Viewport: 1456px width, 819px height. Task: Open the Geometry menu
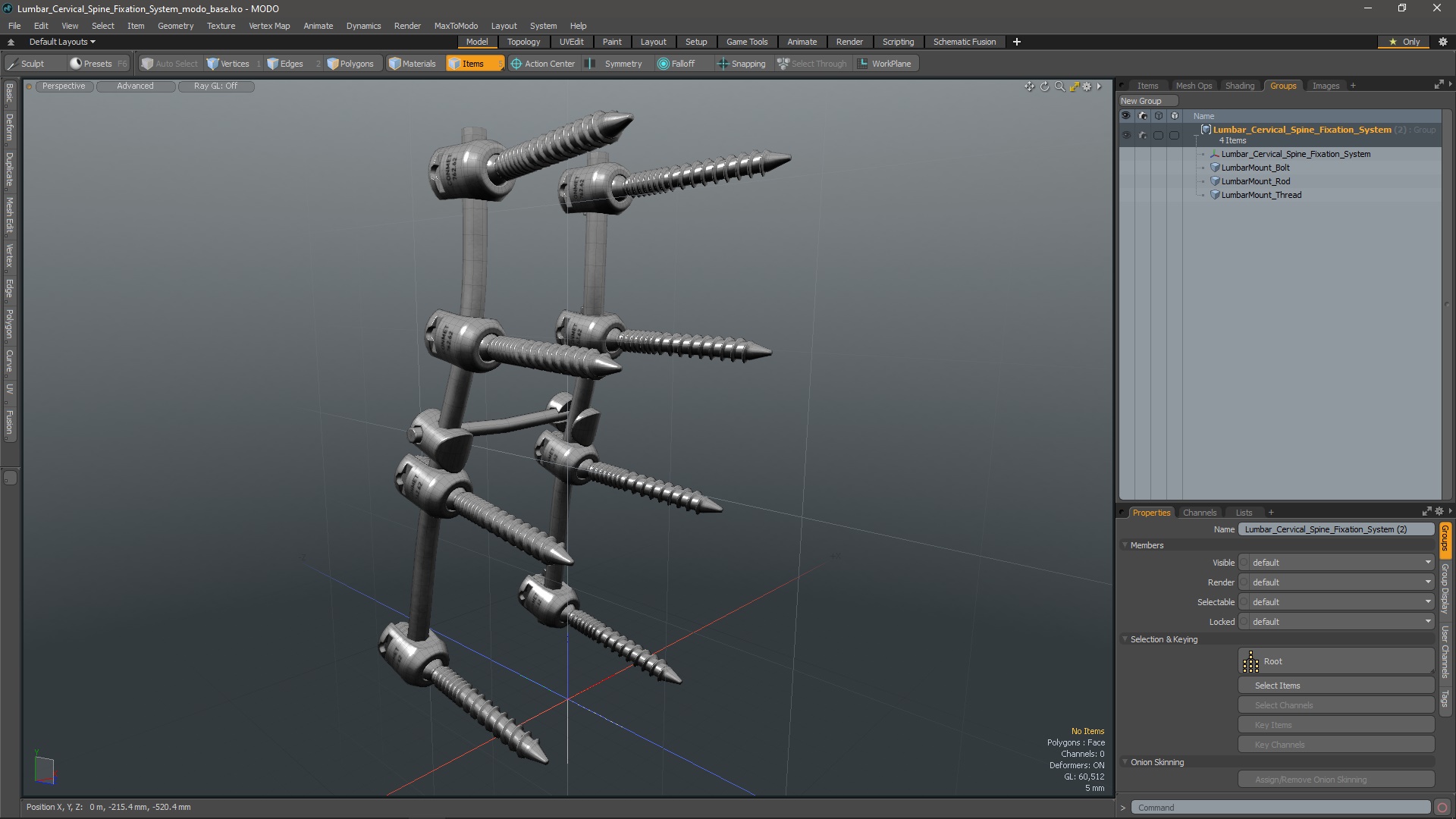[x=175, y=26]
